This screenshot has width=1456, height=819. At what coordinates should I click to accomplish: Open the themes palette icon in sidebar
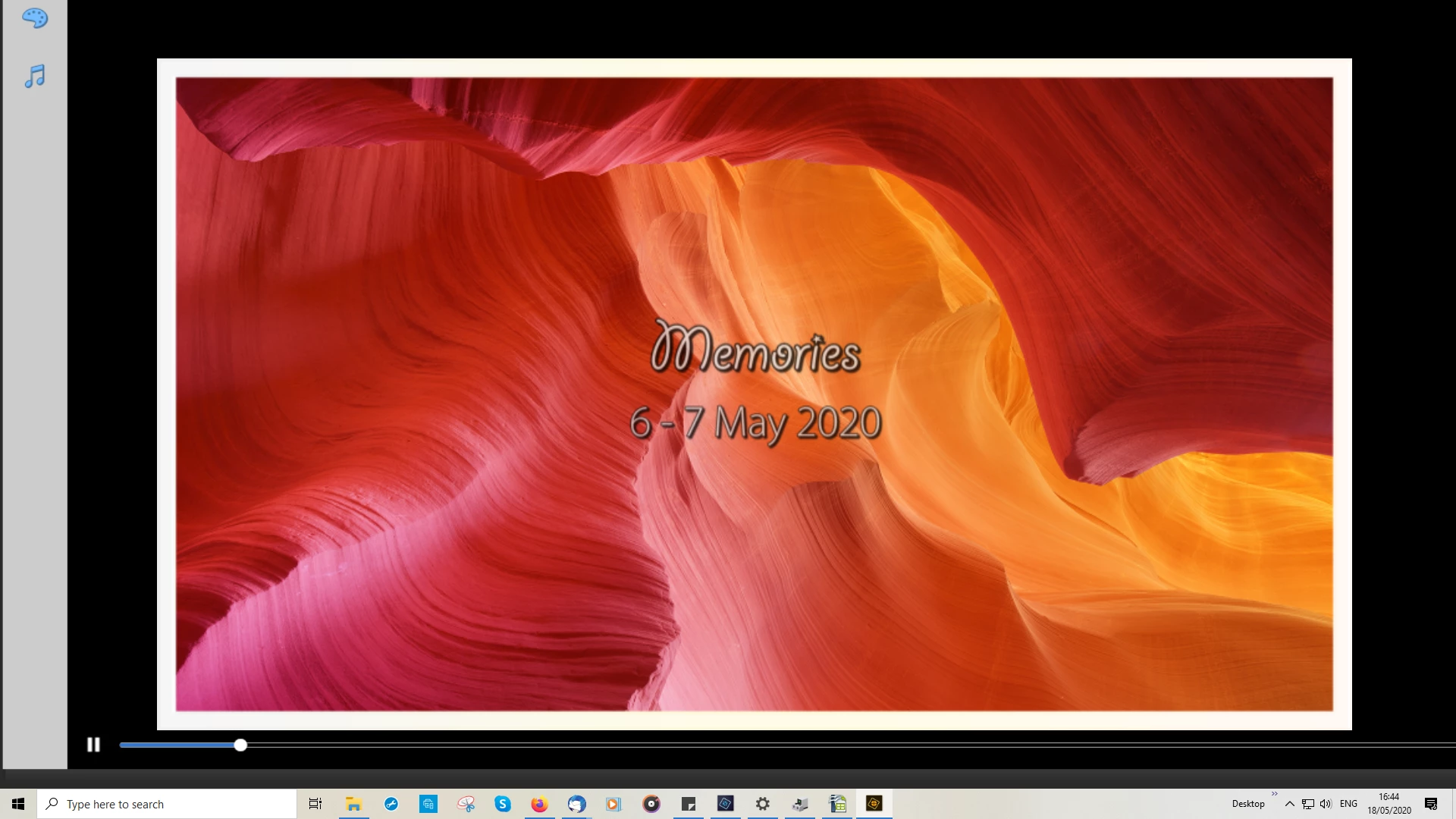point(35,18)
